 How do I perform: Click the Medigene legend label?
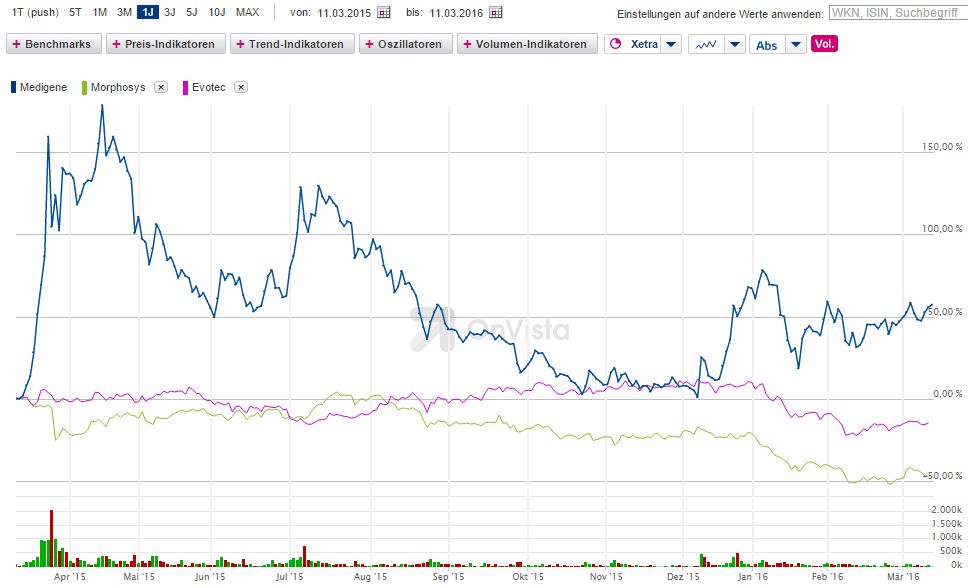point(43,87)
